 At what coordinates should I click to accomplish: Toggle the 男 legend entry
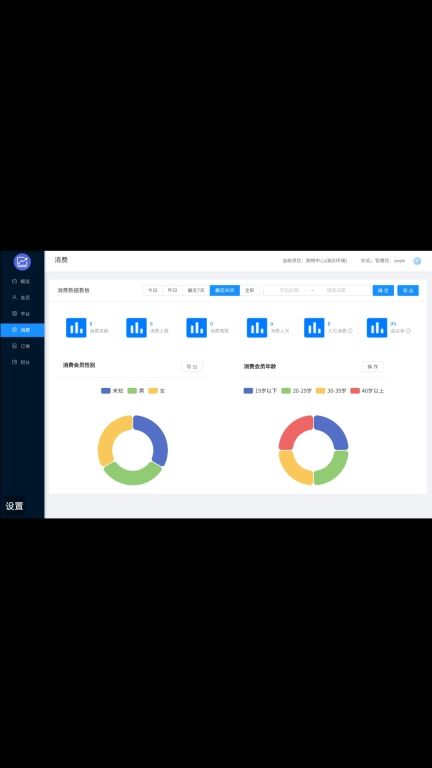click(x=136, y=391)
